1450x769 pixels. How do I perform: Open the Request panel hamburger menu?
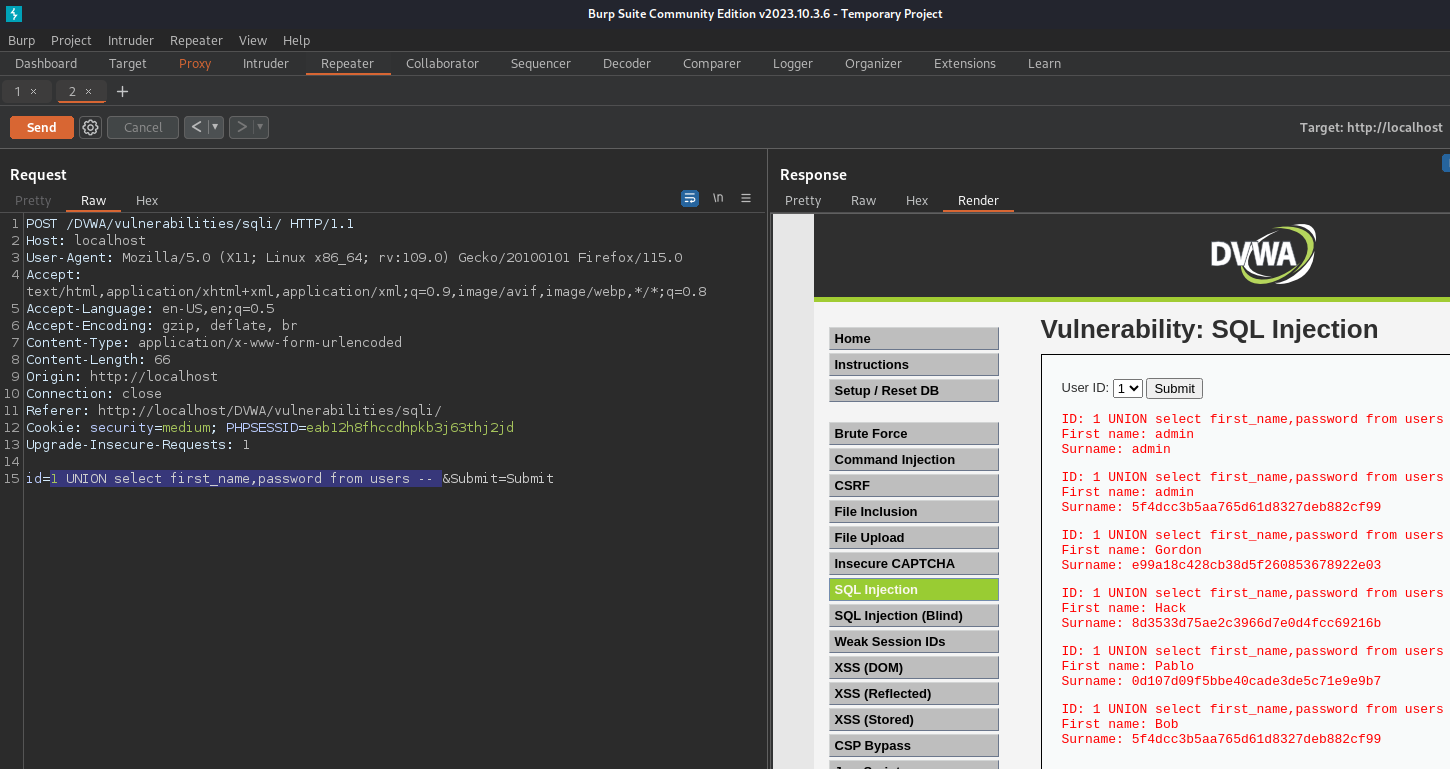[746, 198]
